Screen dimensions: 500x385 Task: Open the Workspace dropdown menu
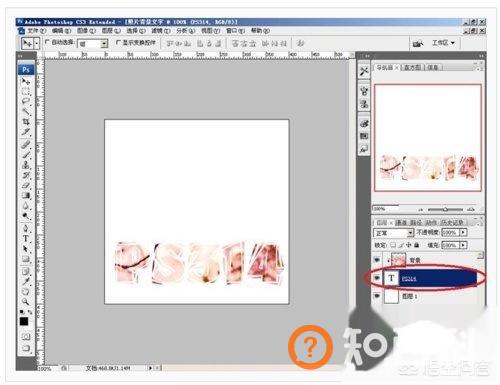443,43
